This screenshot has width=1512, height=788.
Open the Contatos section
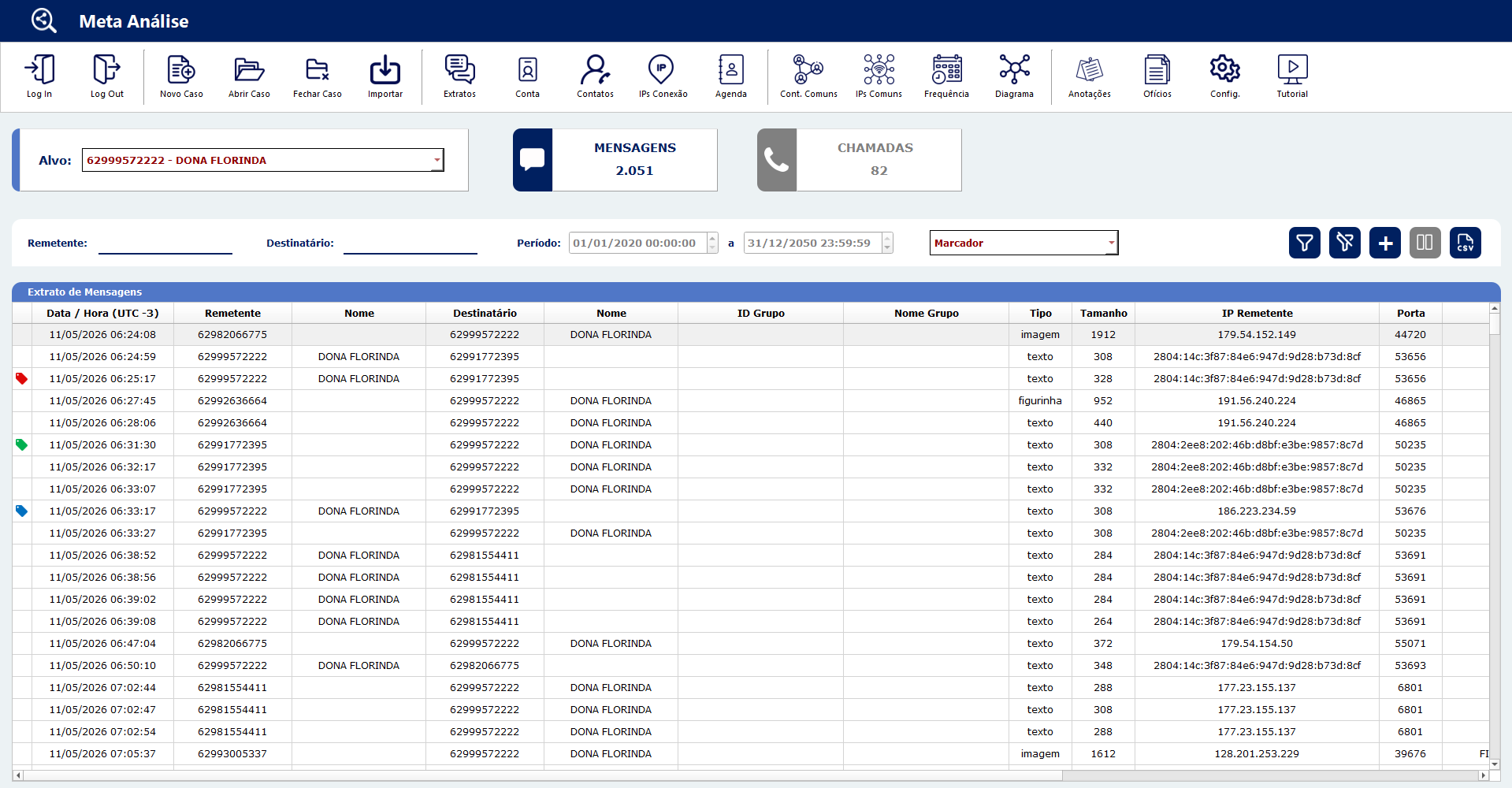click(595, 76)
